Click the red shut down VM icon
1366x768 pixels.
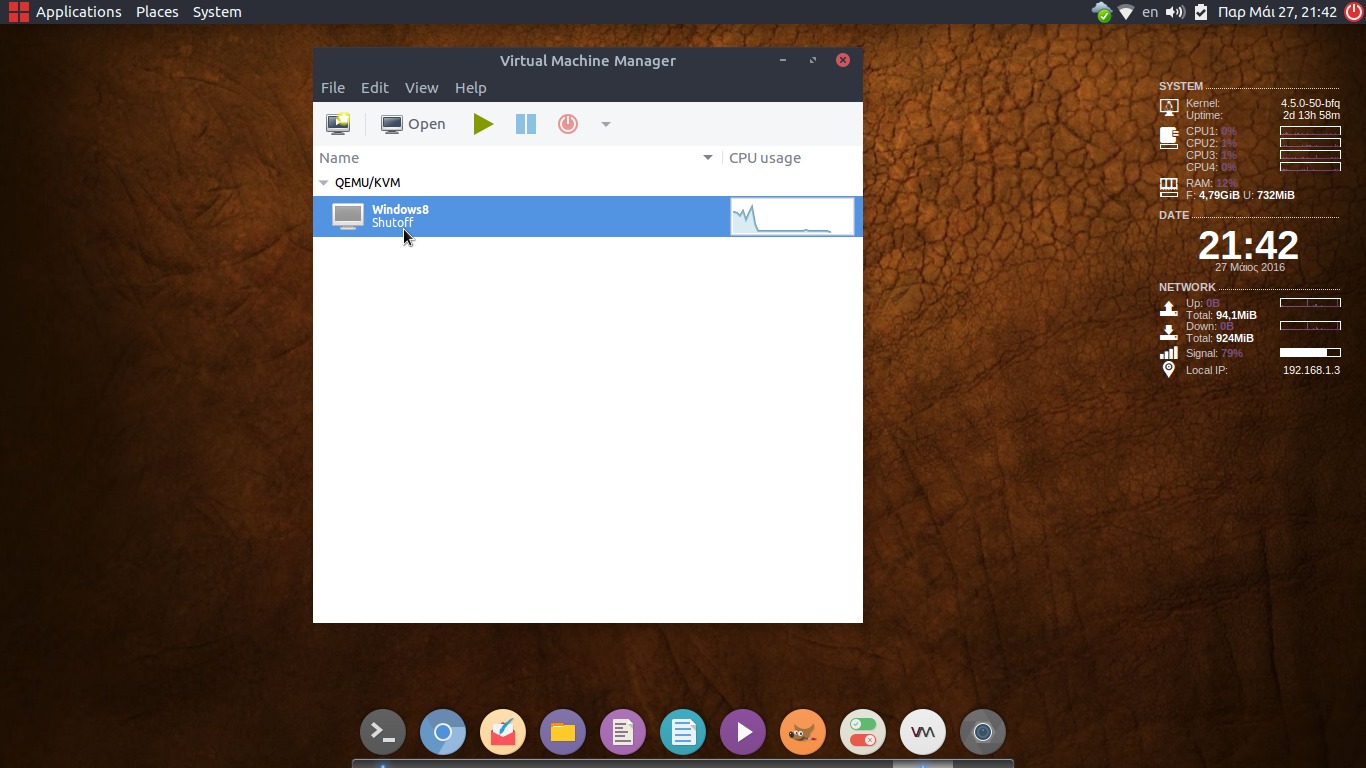(x=568, y=124)
